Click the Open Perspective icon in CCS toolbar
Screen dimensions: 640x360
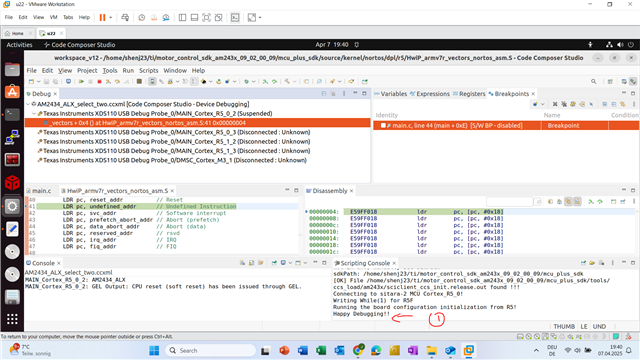(x=610, y=81)
